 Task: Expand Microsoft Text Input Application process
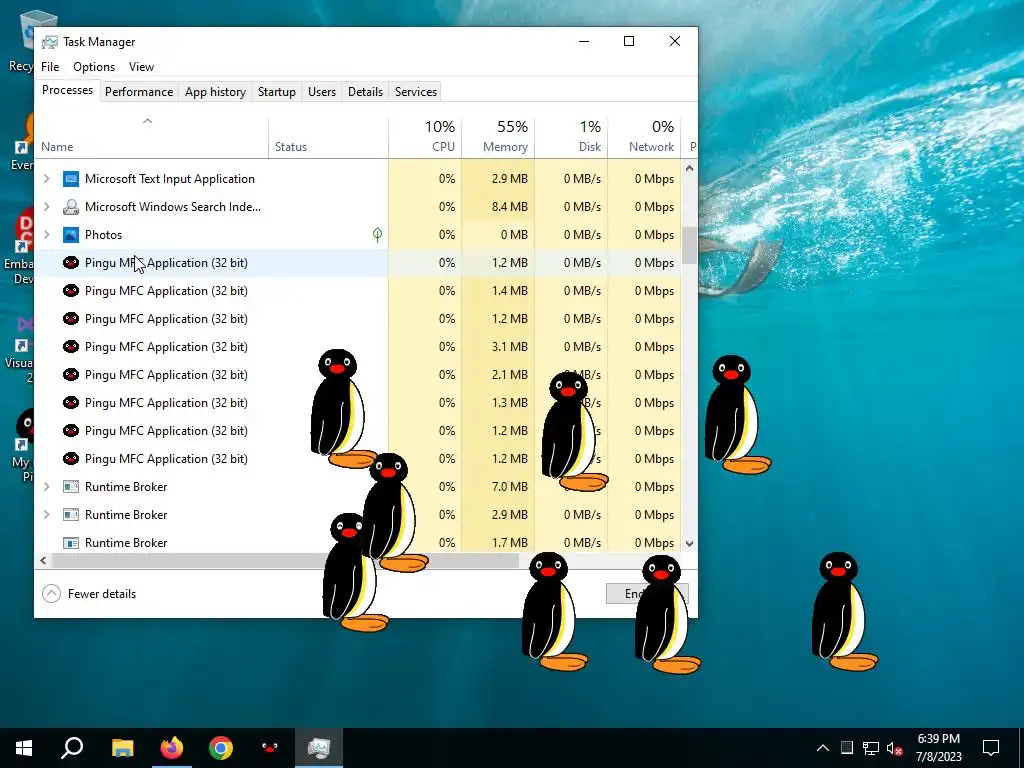click(x=46, y=179)
